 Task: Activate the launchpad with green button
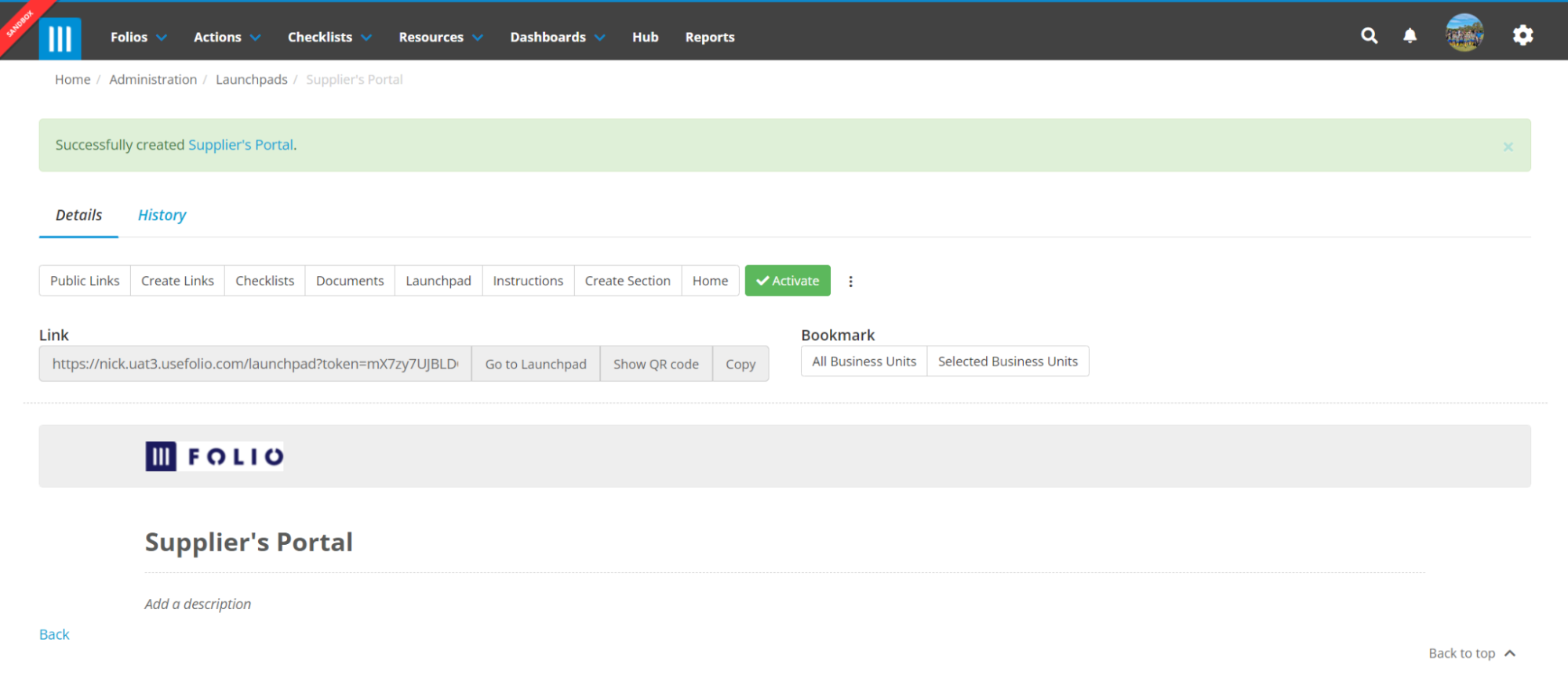(788, 281)
